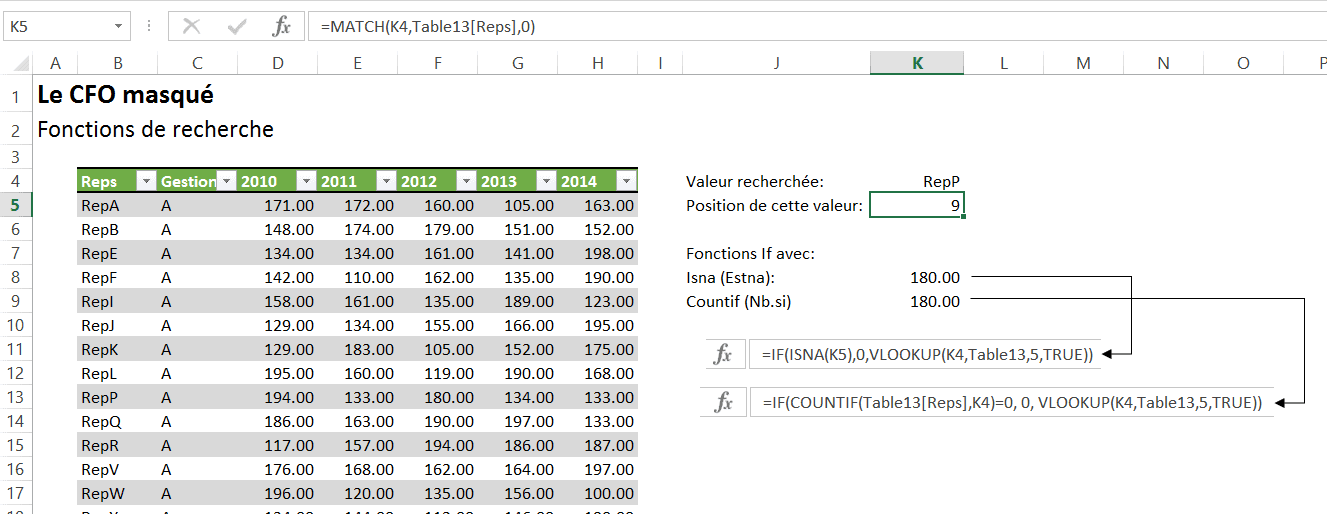
Task: Select the ISNA formula text box
Action: pyautogui.click(x=925, y=354)
